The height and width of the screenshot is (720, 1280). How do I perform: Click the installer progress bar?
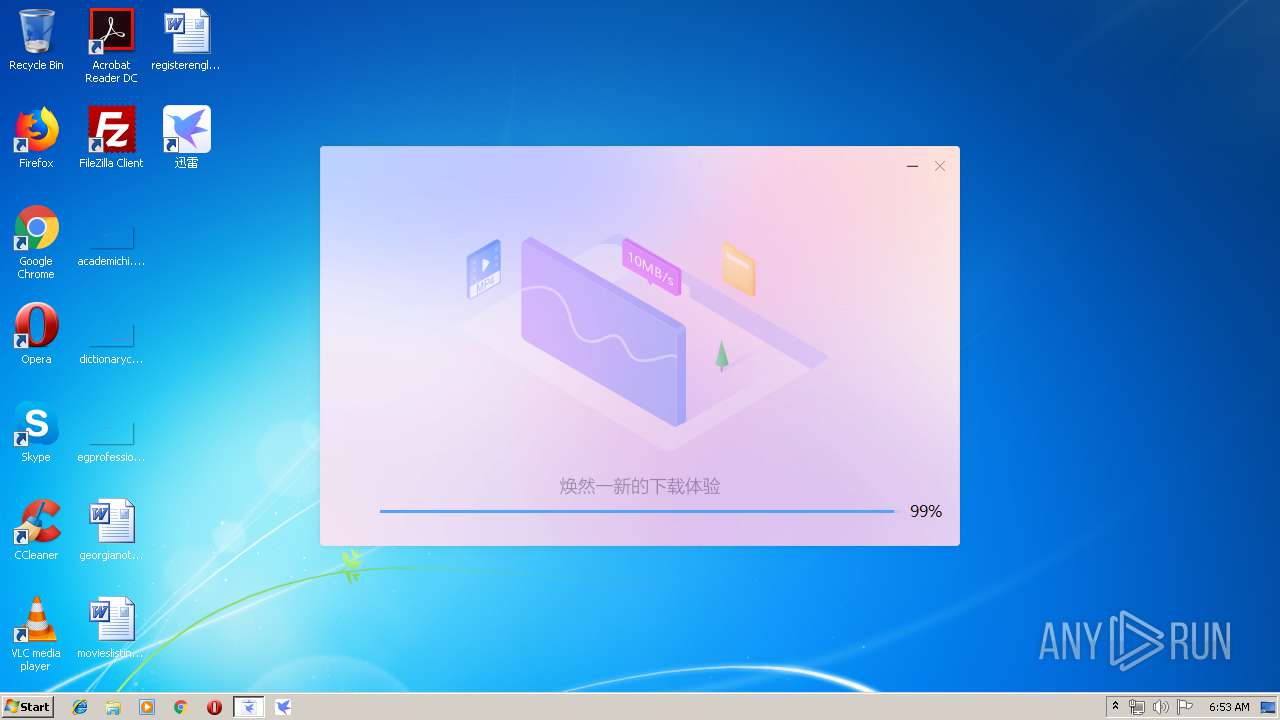(x=638, y=511)
